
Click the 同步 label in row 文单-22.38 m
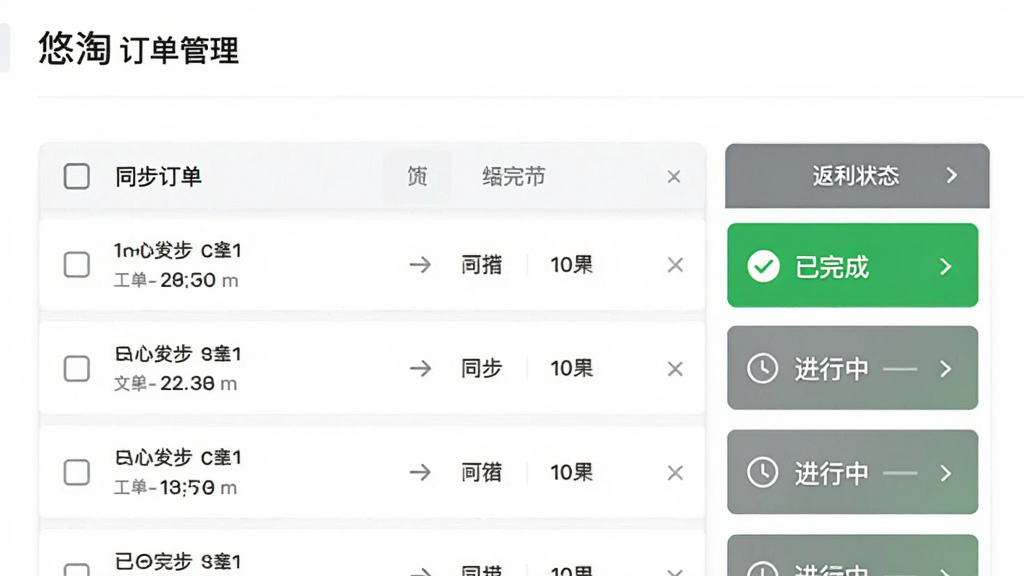point(481,368)
